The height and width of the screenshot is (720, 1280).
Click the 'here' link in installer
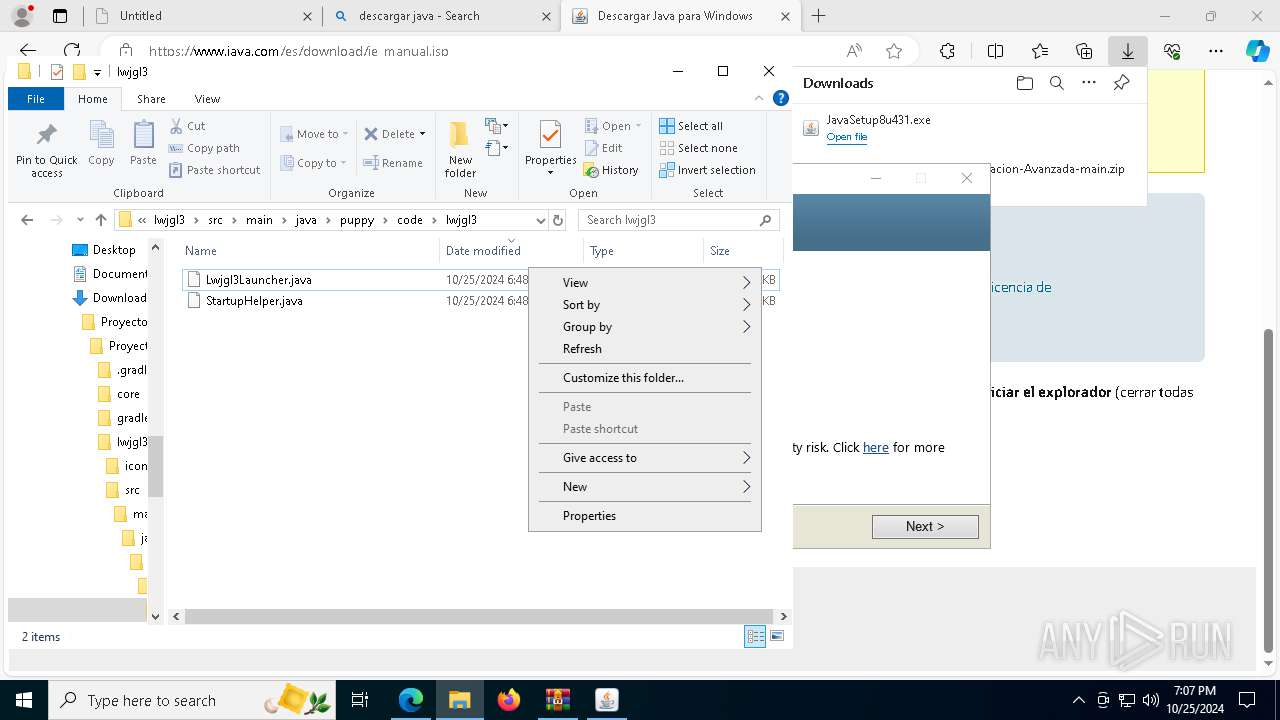click(876, 447)
